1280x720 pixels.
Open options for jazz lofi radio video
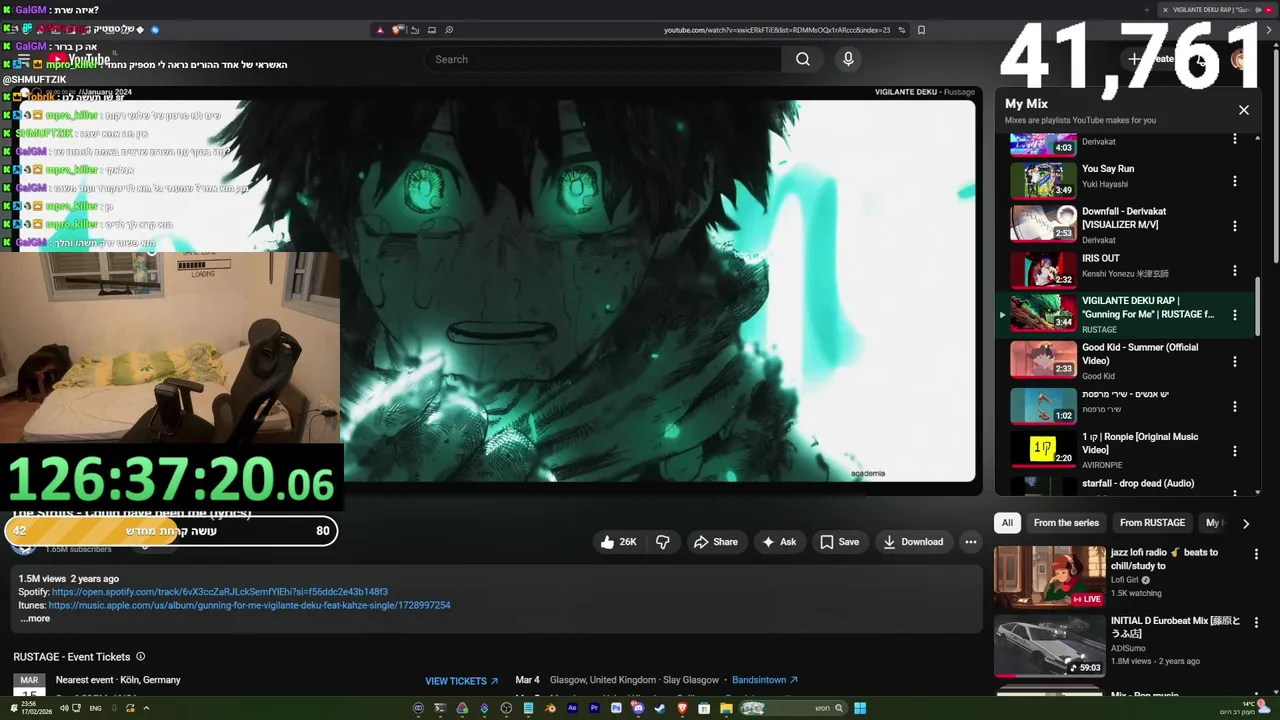(1257, 554)
